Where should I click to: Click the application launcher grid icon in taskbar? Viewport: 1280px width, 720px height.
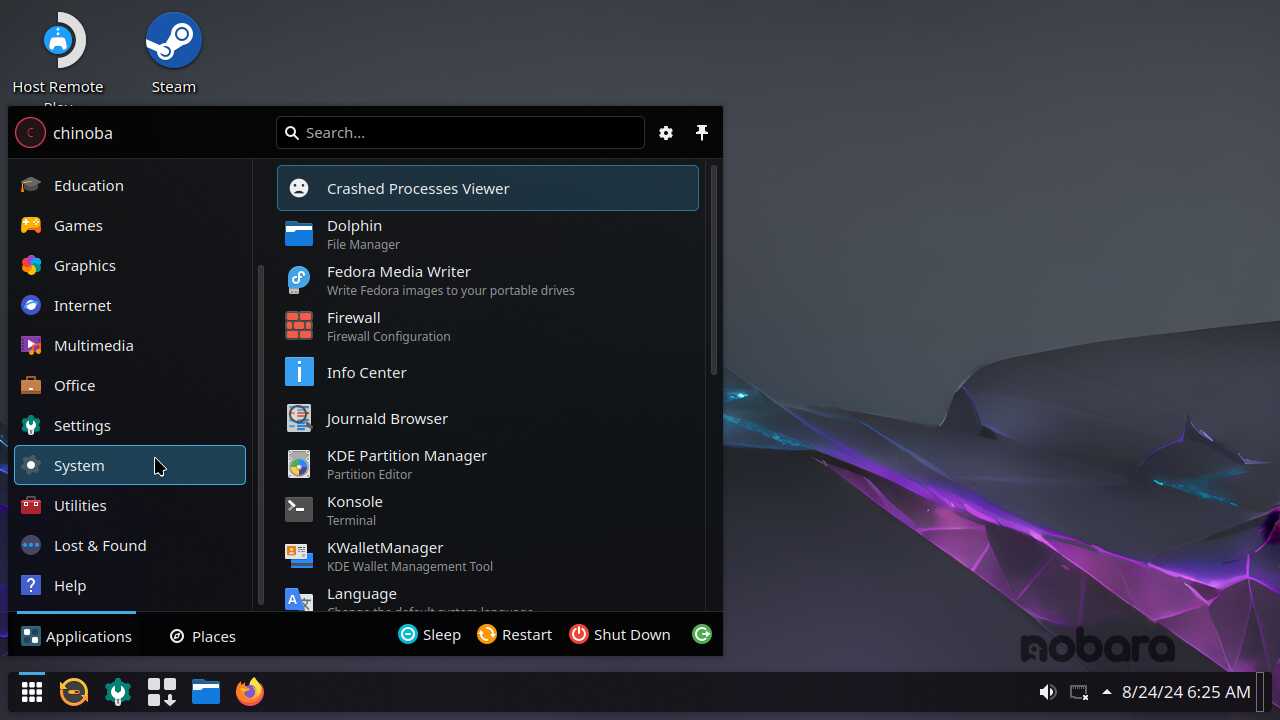(x=32, y=691)
